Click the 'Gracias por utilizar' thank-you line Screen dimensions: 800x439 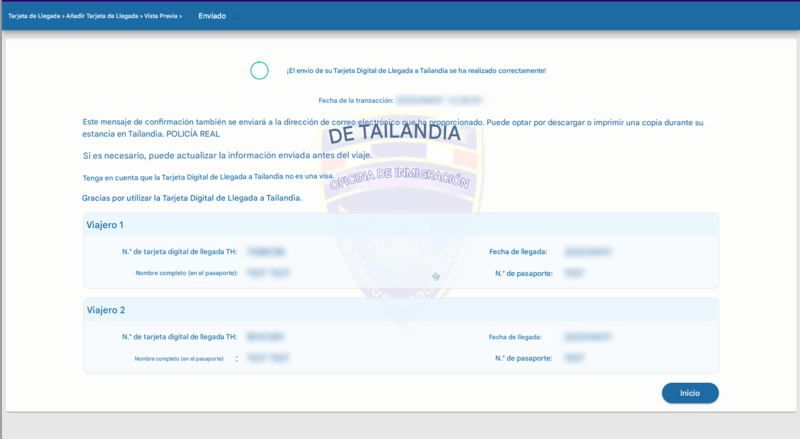pos(192,198)
